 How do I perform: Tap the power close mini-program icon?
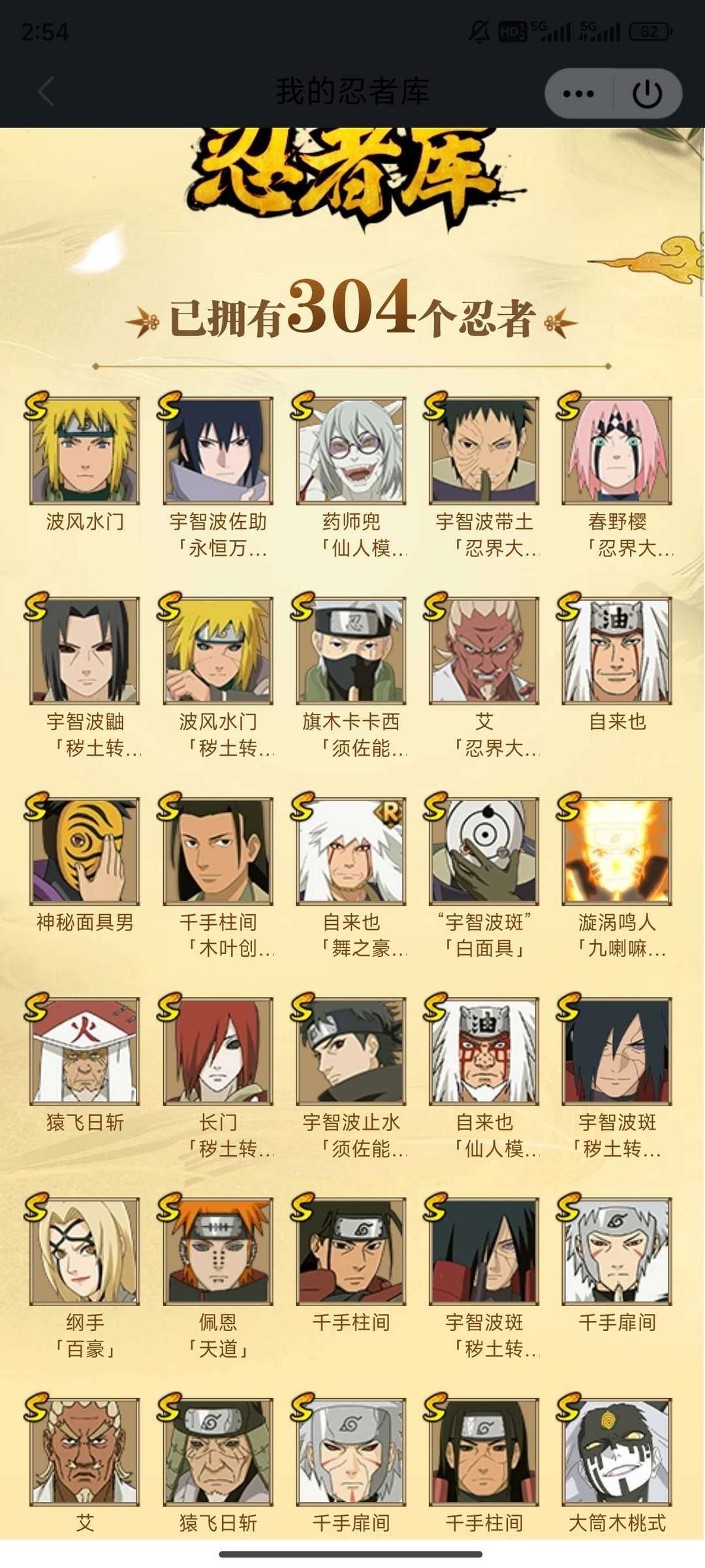pyautogui.click(x=647, y=94)
